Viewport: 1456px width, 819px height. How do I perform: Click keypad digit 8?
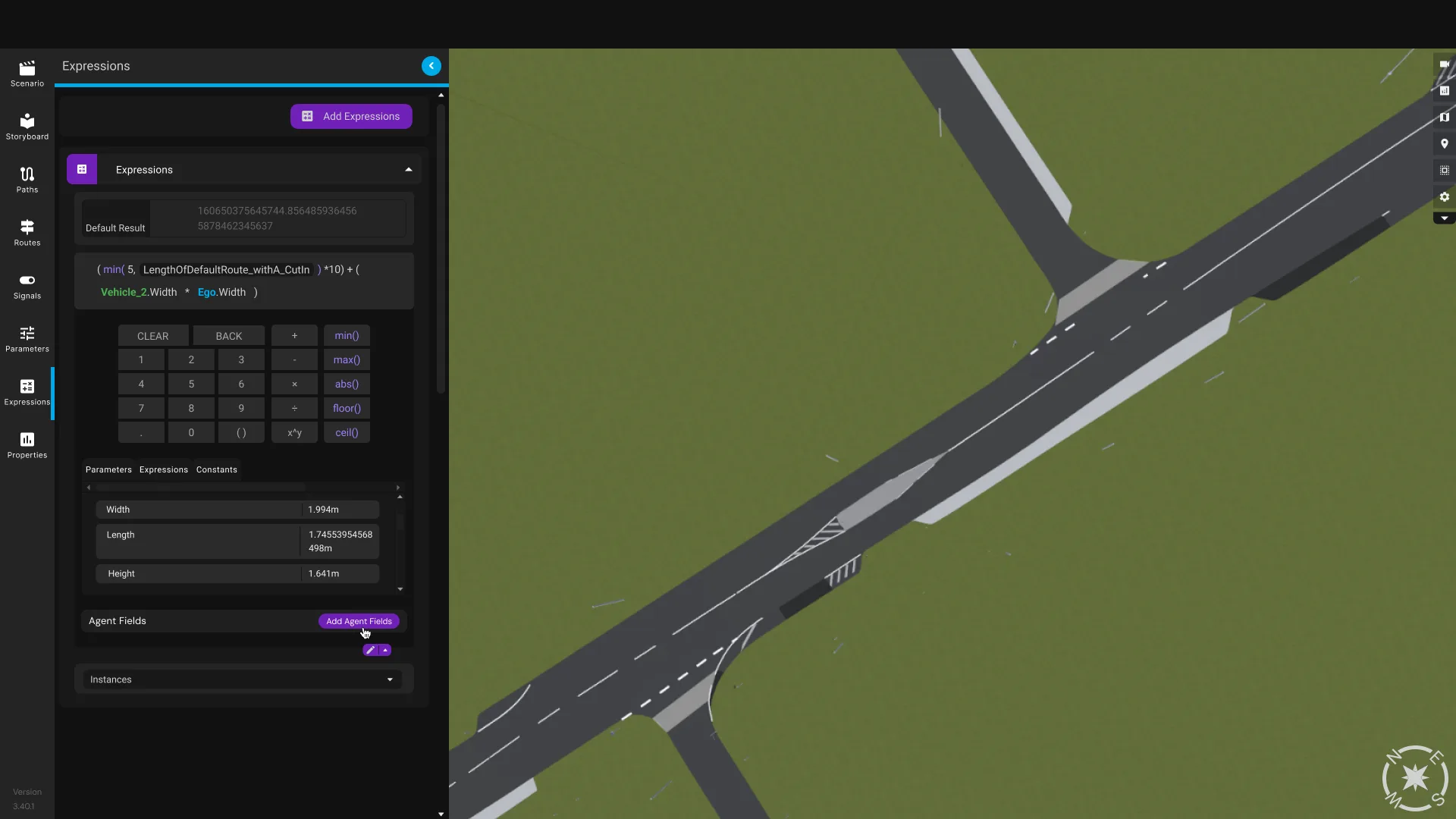pos(191,409)
